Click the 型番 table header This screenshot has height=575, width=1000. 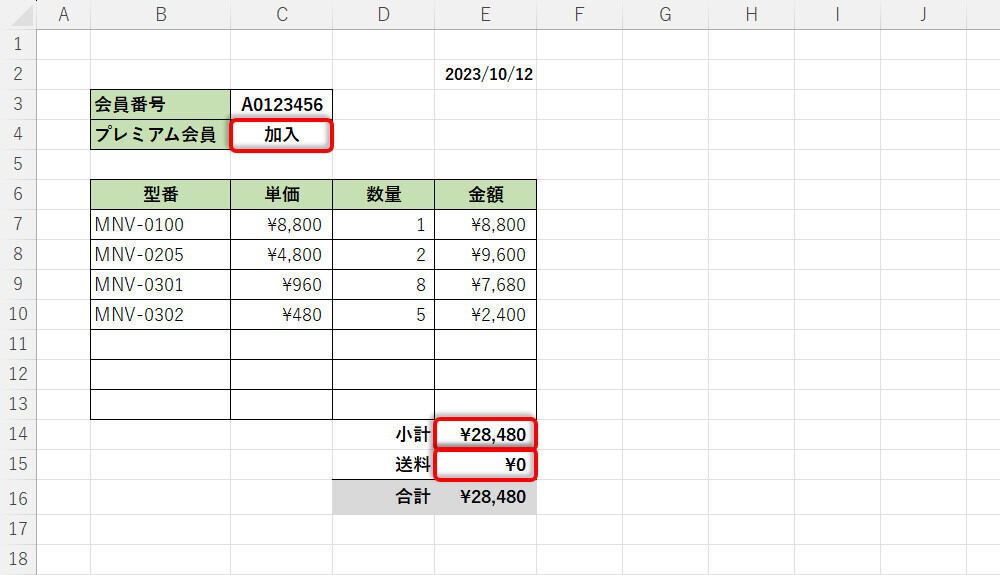tap(161, 194)
